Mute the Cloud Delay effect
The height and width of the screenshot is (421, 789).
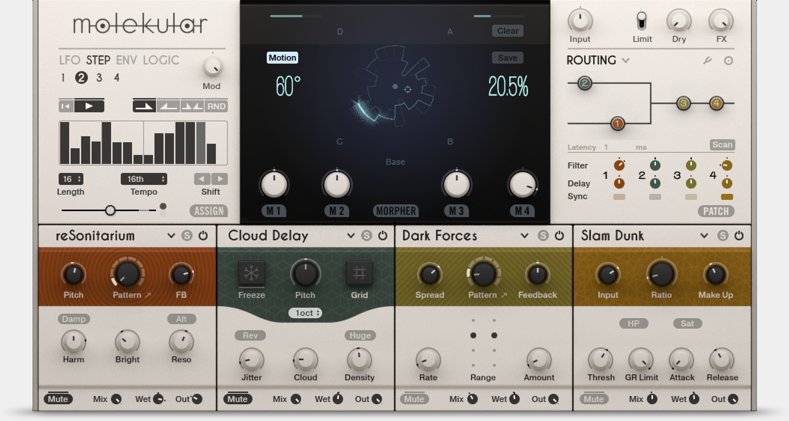(x=237, y=399)
